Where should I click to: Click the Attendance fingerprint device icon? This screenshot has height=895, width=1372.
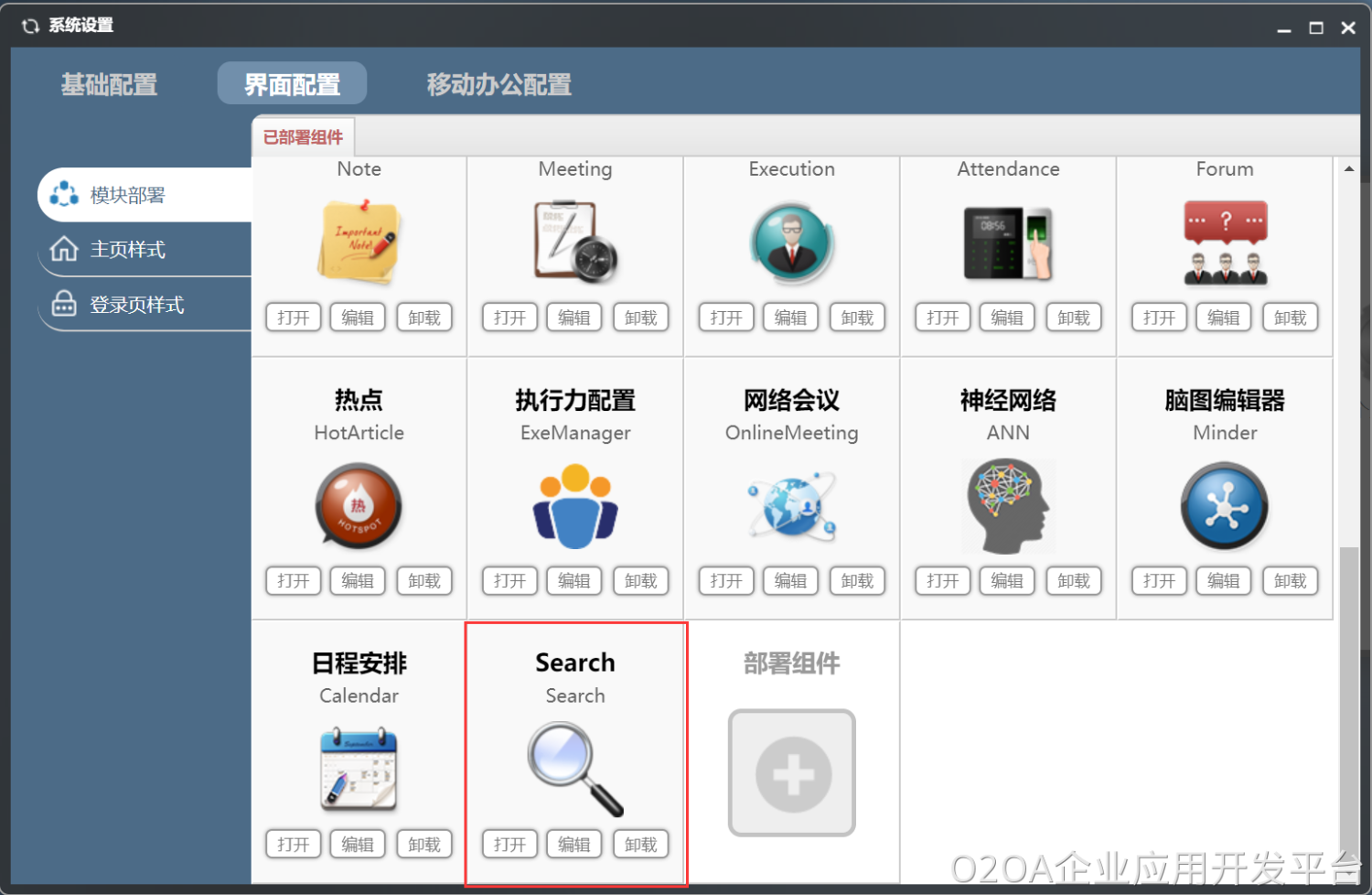pos(1008,243)
